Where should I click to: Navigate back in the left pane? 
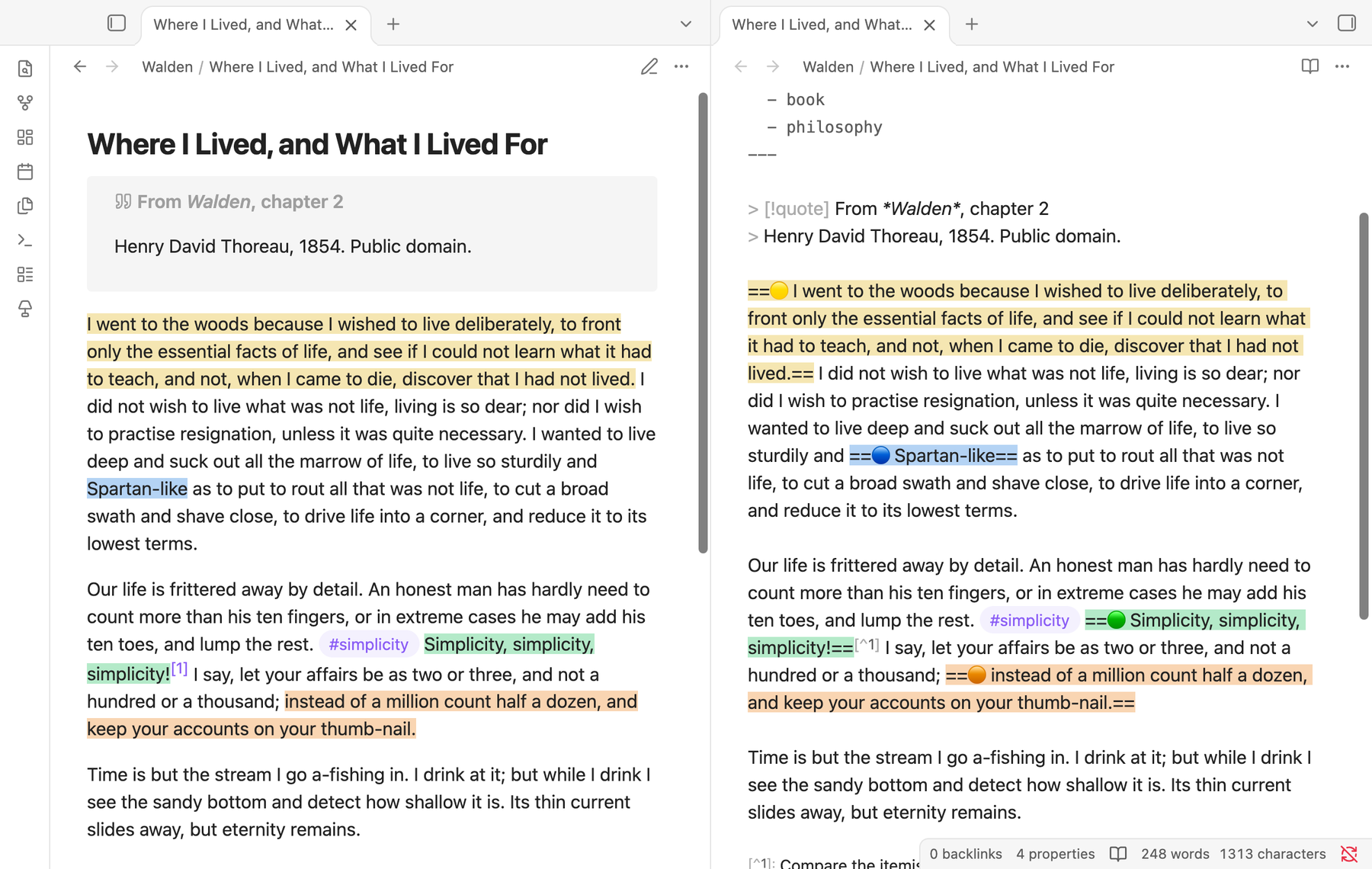click(80, 67)
